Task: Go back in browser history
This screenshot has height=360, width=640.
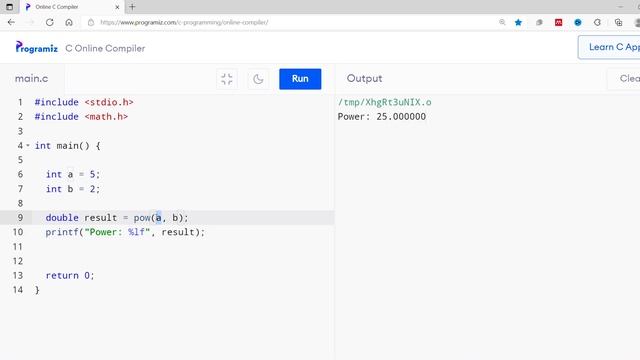Action: (x=11, y=22)
